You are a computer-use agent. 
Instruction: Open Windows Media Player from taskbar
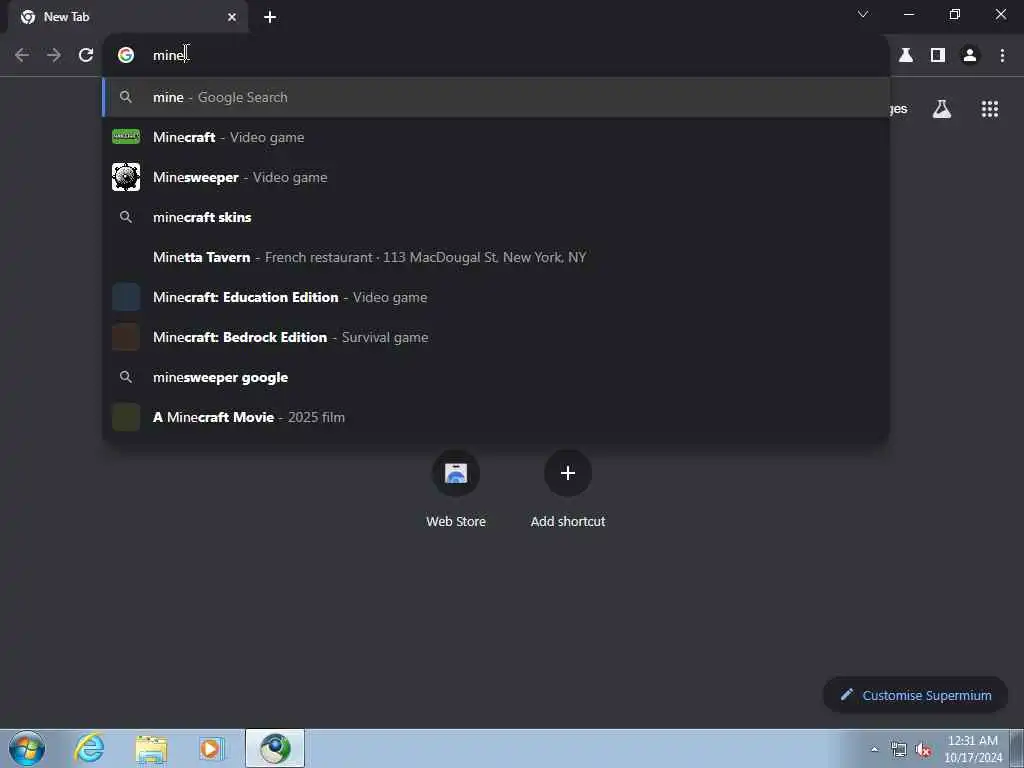click(x=212, y=748)
